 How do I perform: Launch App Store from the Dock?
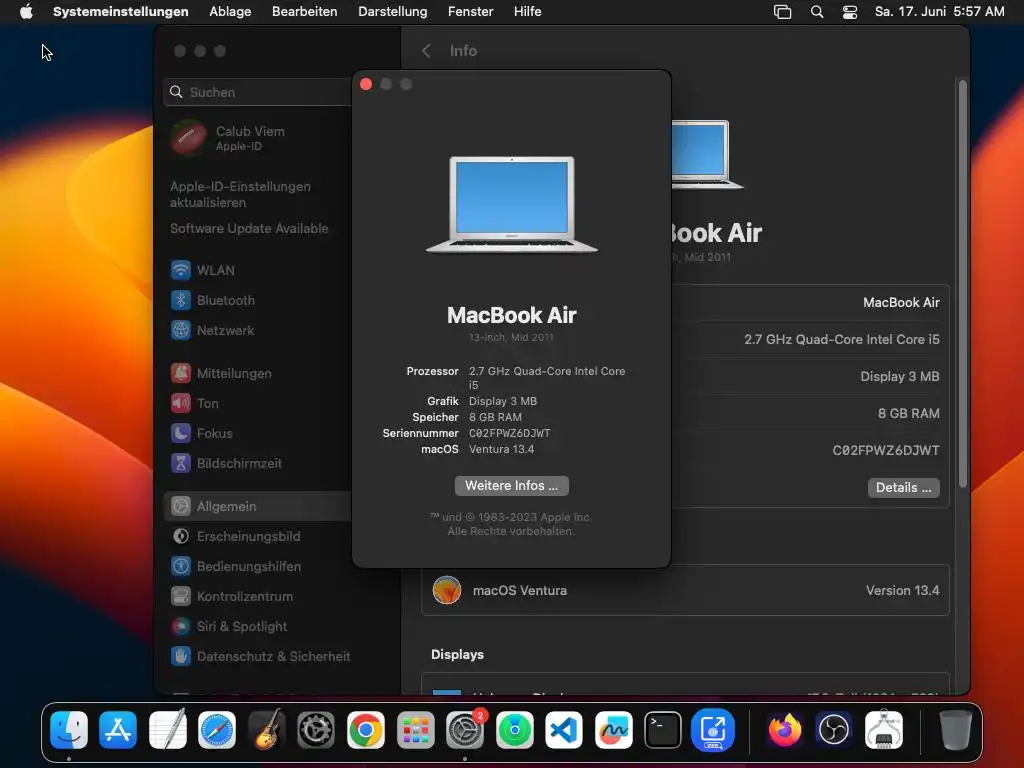pyautogui.click(x=118, y=729)
